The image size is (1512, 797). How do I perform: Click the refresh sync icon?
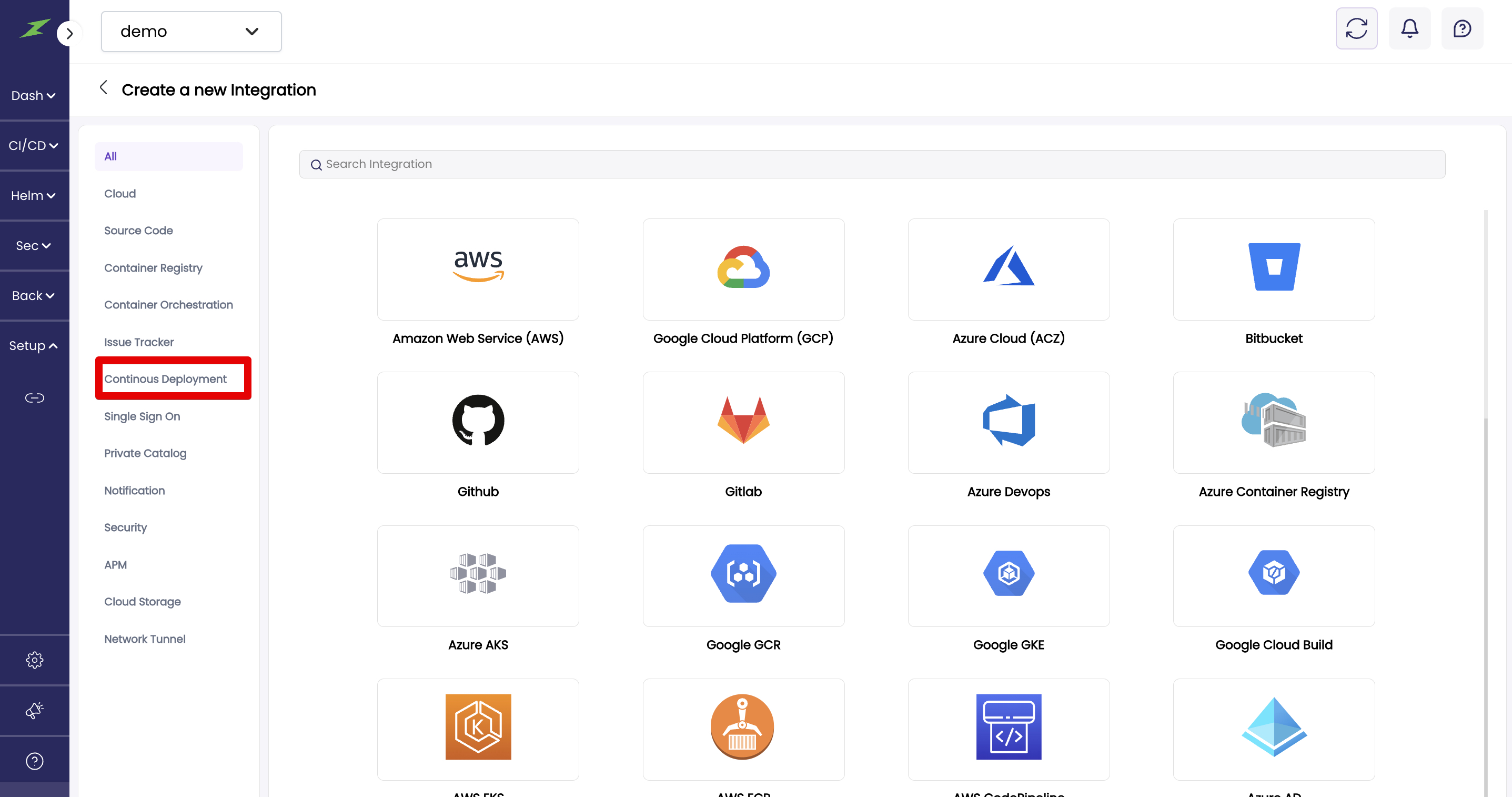point(1356,28)
